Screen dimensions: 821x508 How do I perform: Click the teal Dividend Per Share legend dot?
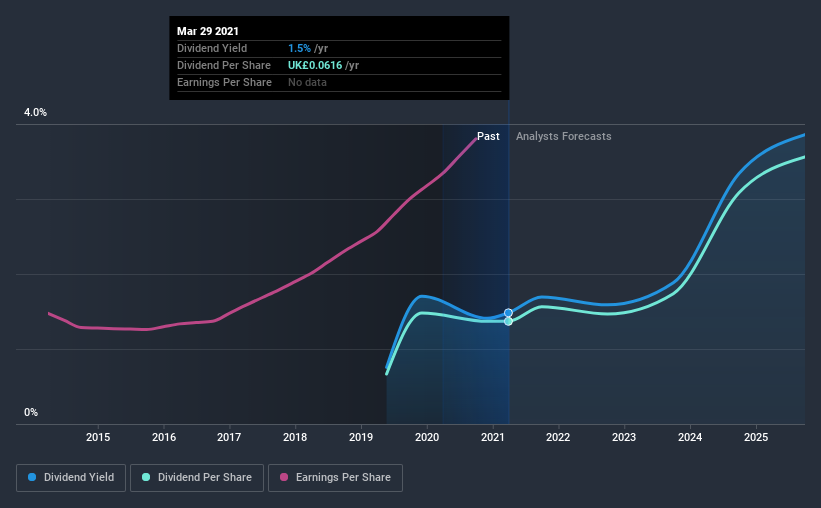146,477
